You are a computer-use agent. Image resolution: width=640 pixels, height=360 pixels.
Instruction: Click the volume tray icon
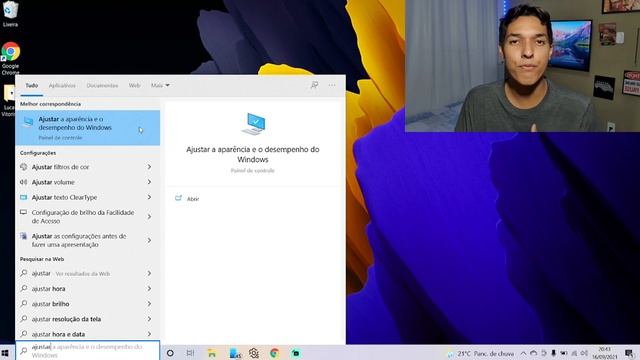coord(584,353)
